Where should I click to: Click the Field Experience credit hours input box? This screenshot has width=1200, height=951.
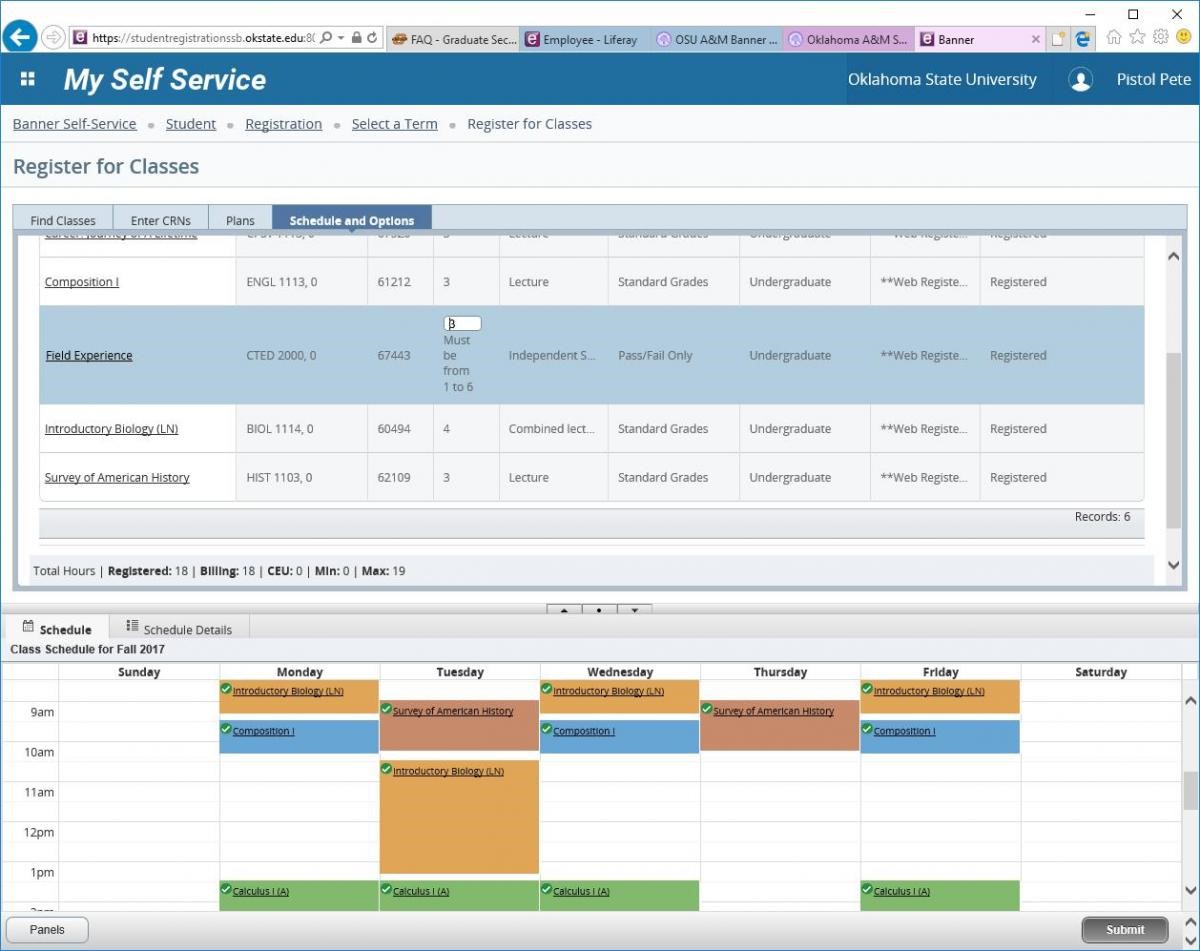tap(461, 322)
